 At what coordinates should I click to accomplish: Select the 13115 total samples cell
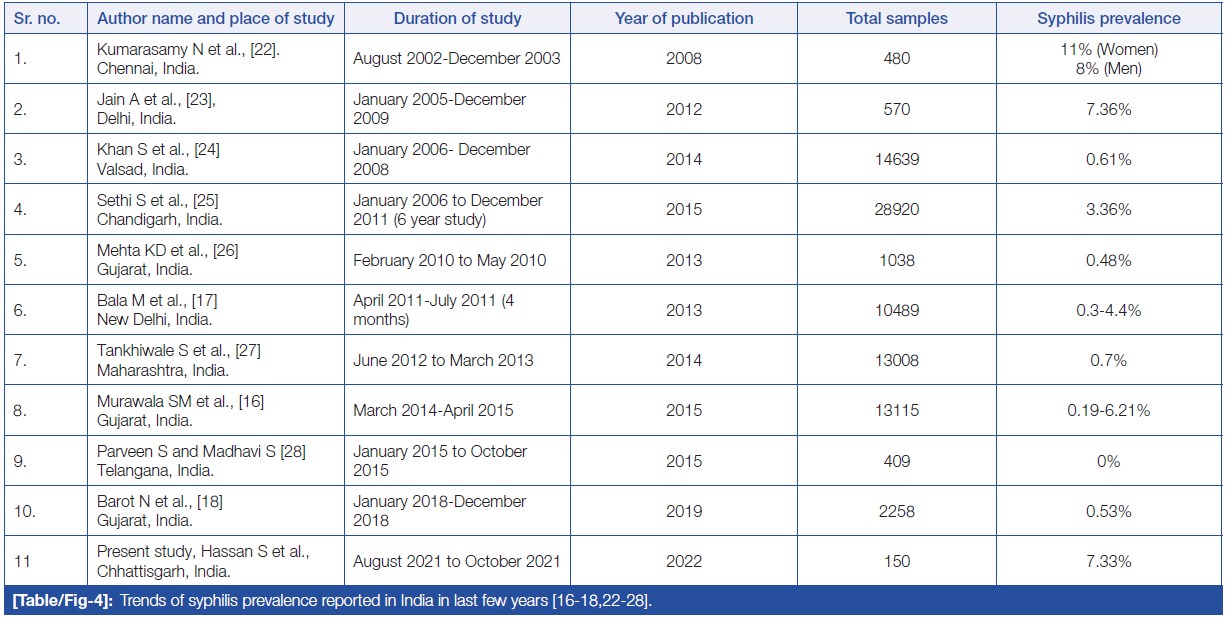click(897, 410)
